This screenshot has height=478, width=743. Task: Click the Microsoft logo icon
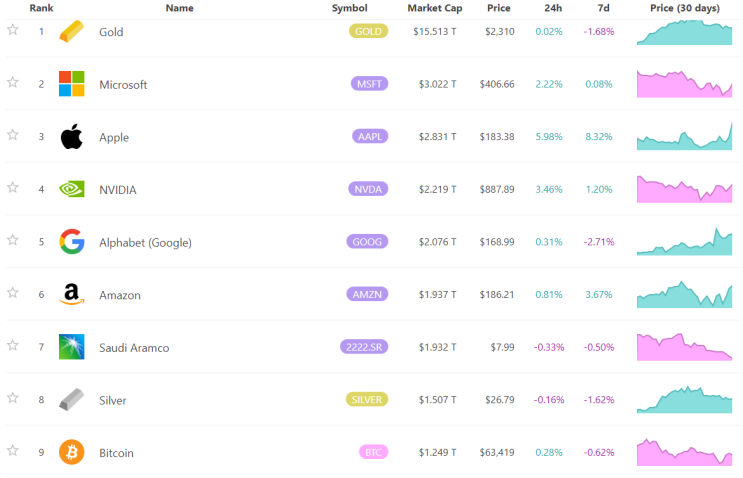point(72,84)
